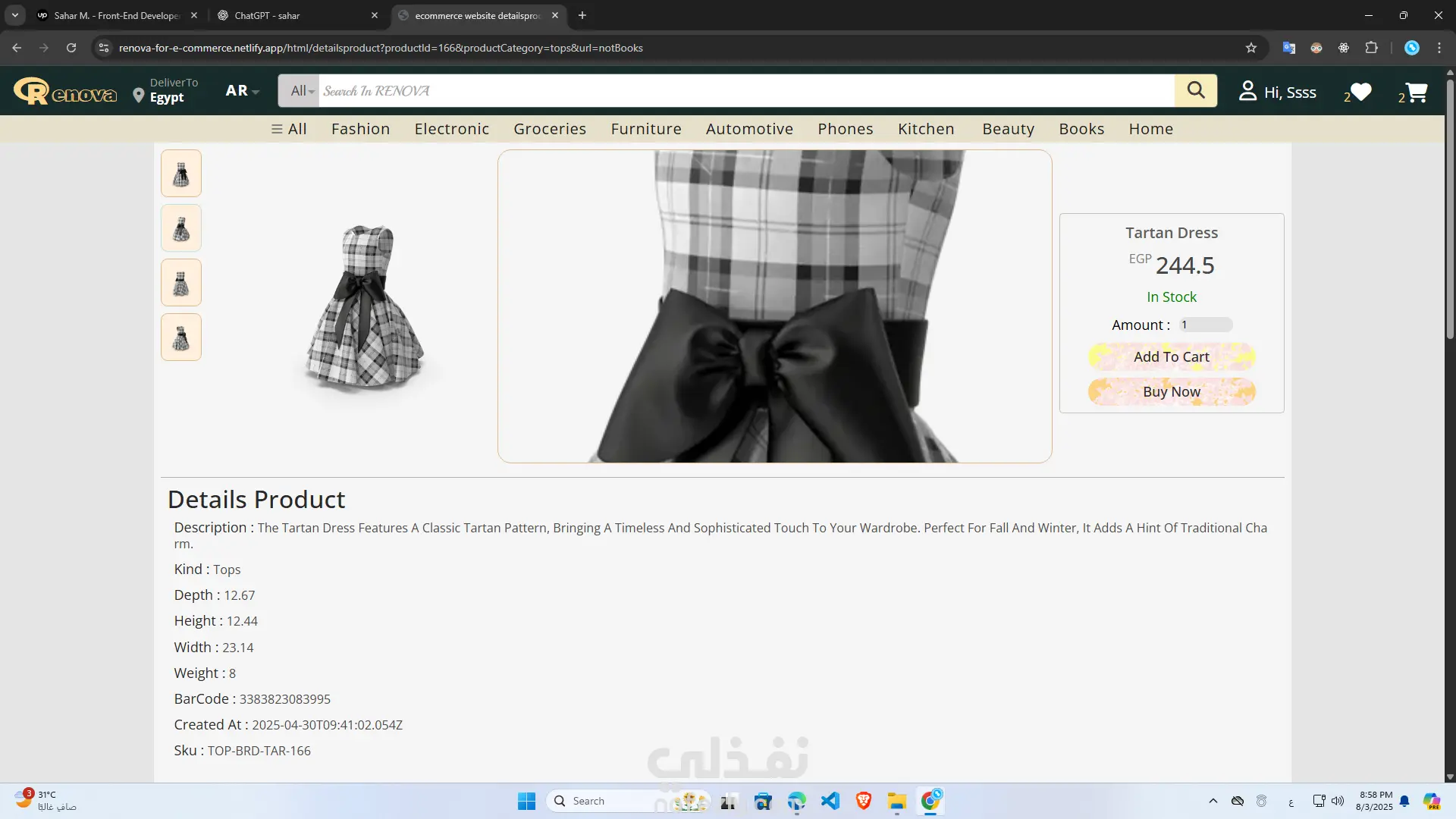The height and width of the screenshot is (819, 1456).
Task: Click the Renova logo
Action: coord(65,92)
